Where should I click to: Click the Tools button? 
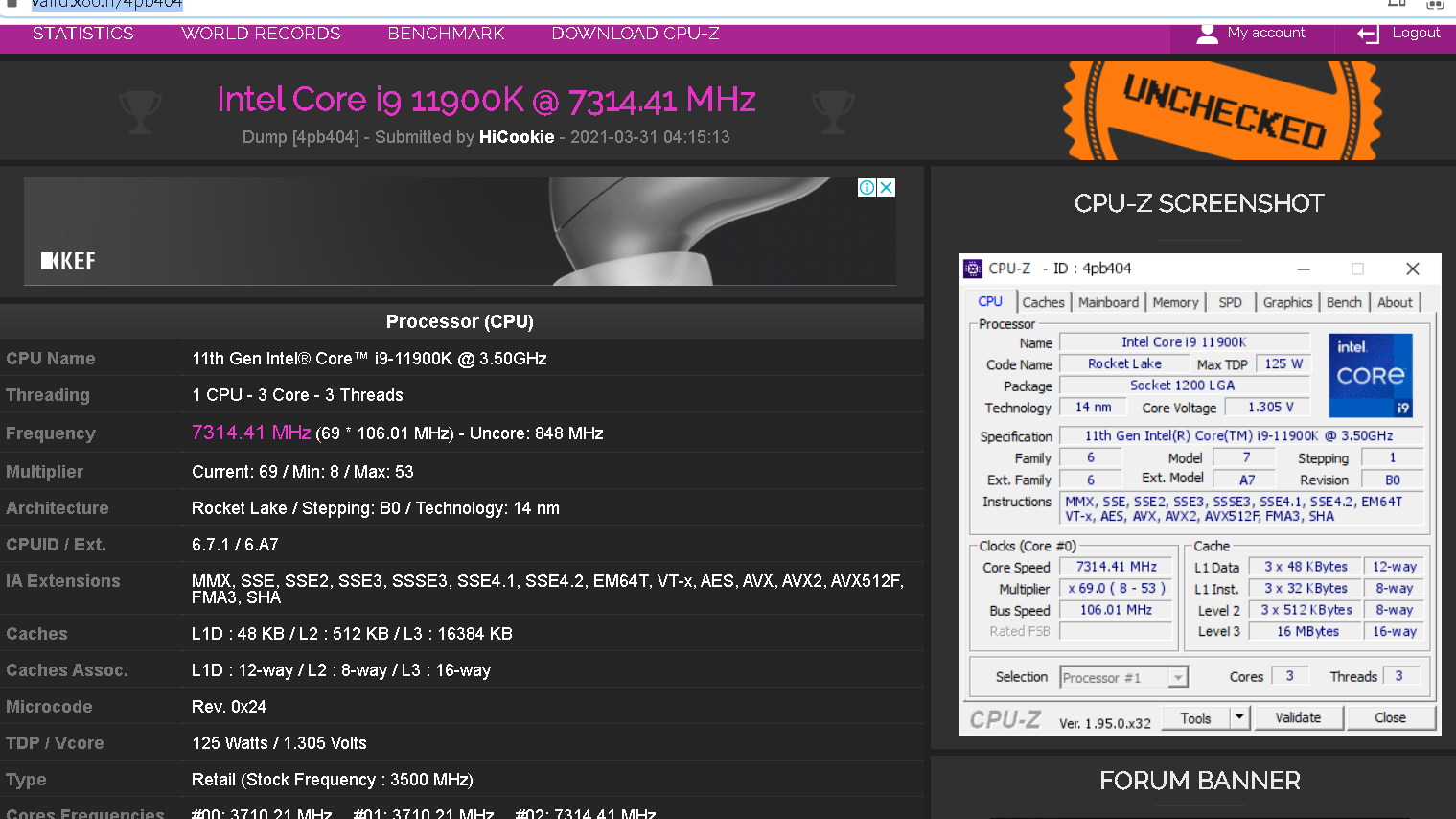click(x=1195, y=718)
